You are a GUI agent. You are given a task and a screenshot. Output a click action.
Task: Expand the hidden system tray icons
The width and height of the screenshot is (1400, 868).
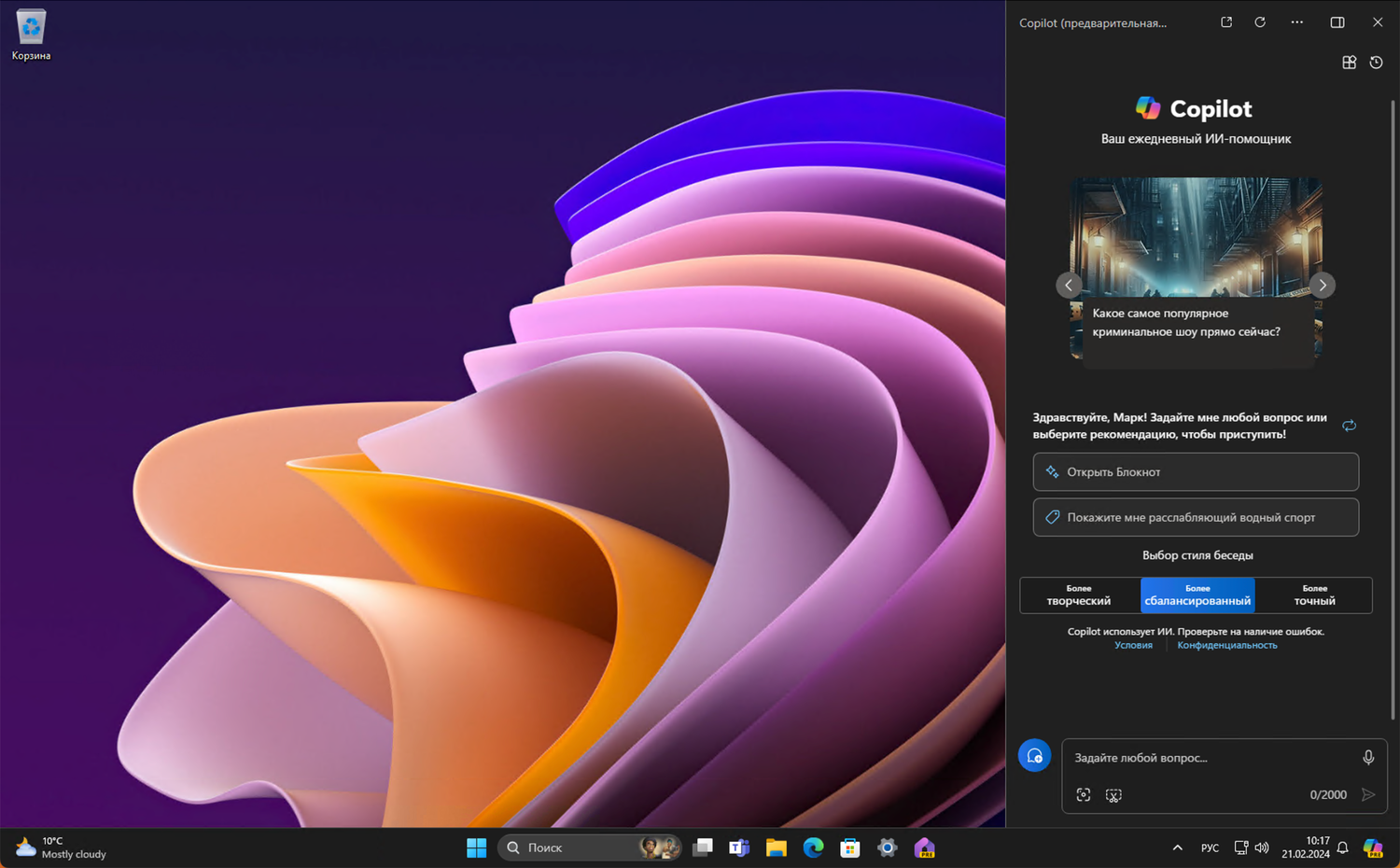1177,847
